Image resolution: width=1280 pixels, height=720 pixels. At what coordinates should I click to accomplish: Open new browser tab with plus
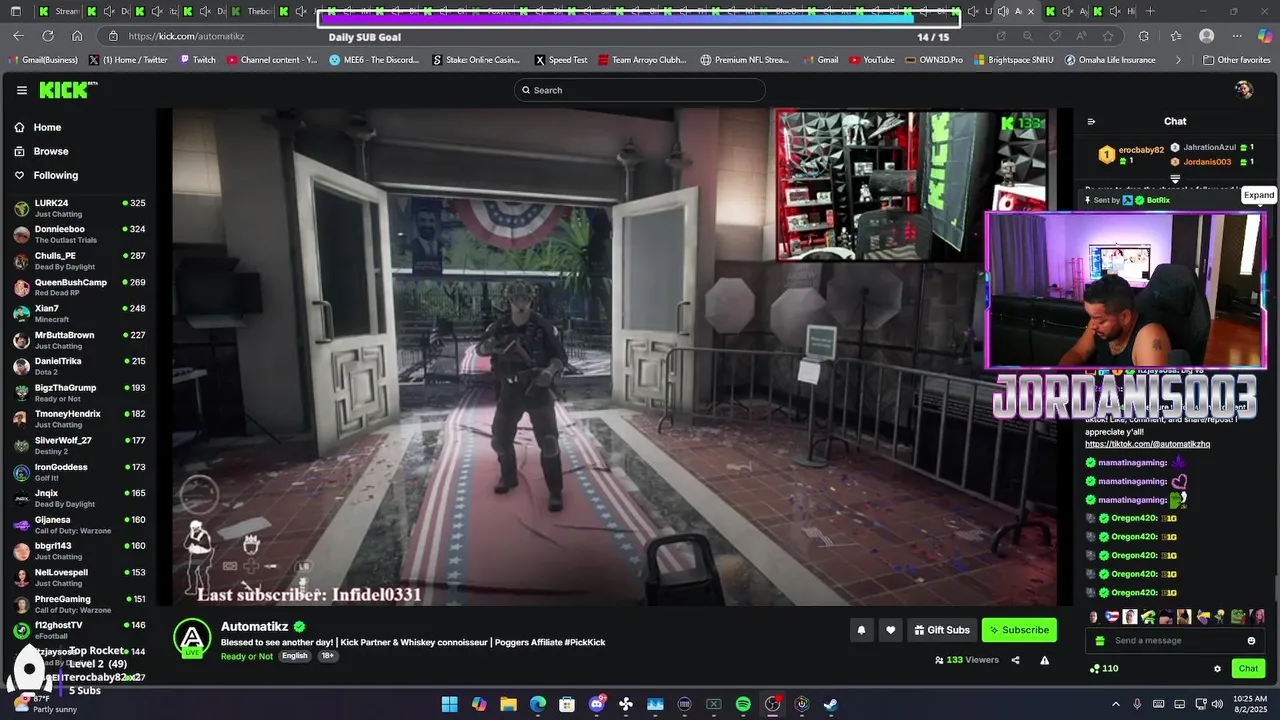click(1150, 11)
